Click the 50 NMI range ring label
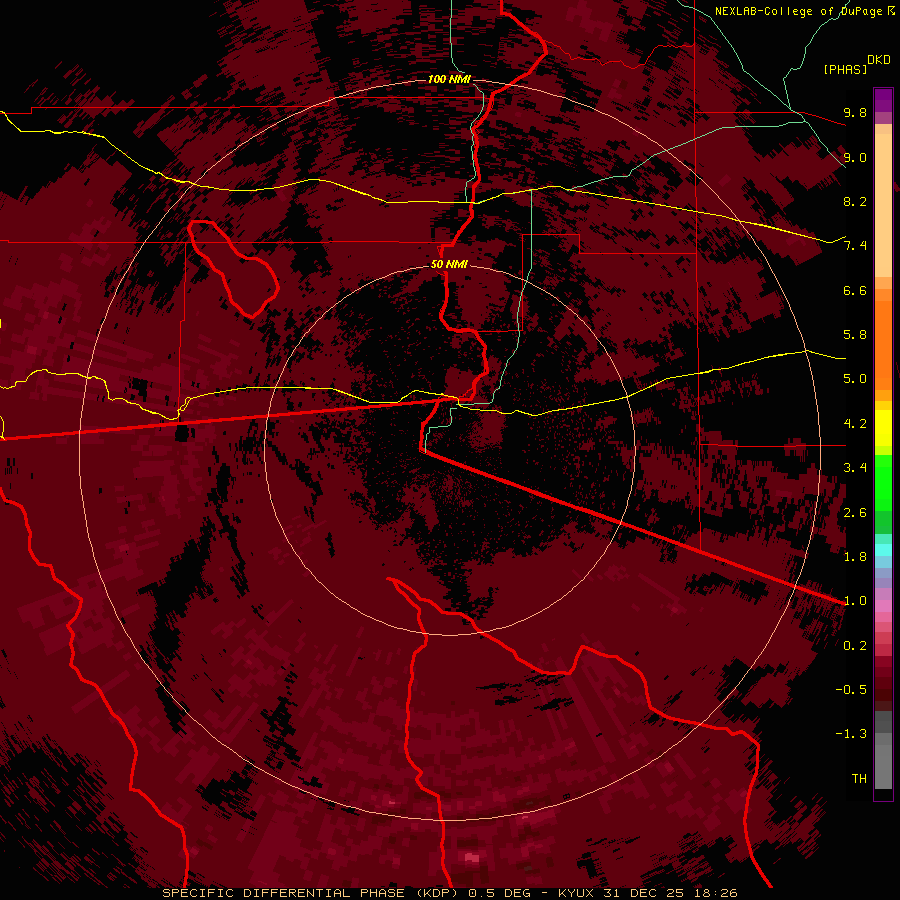 pyautogui.click(x=449, y=264)
